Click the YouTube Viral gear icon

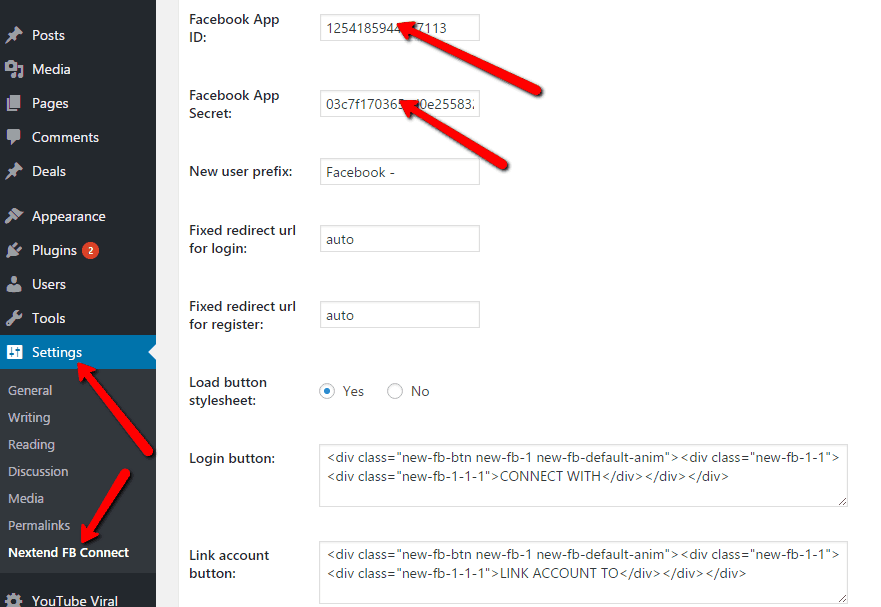(x=14, y=600)
